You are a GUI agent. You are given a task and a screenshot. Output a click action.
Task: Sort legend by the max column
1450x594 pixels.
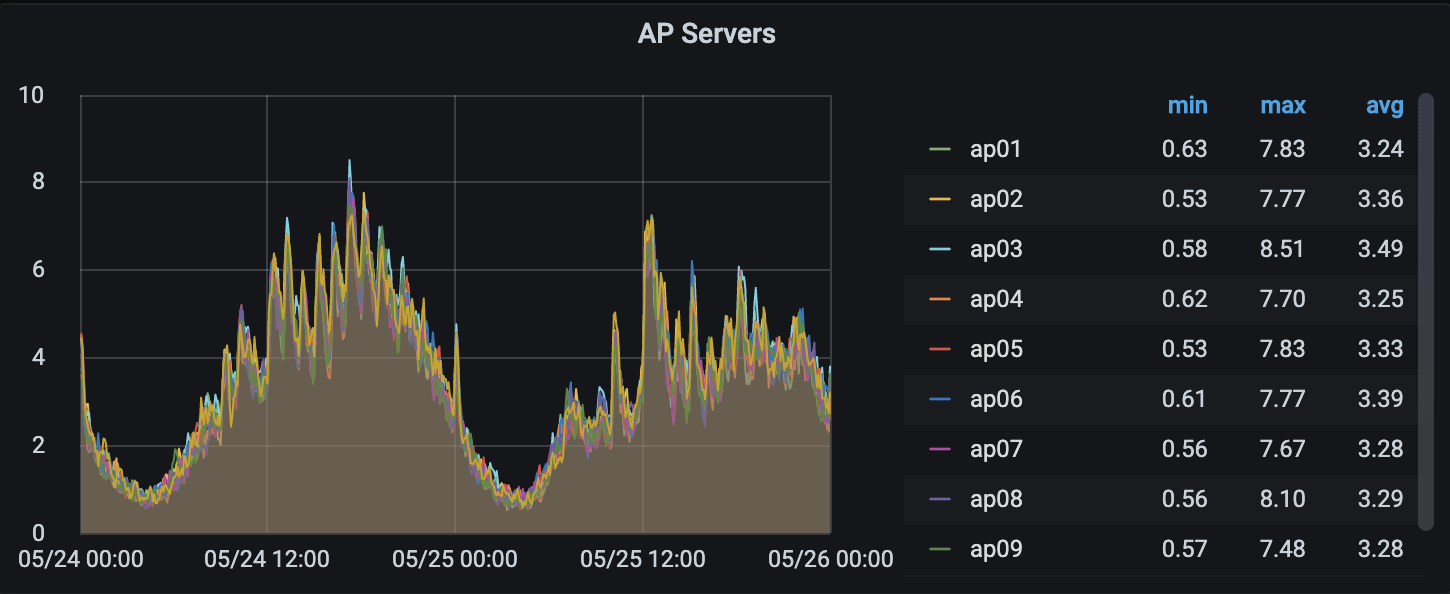[1282, 105]
